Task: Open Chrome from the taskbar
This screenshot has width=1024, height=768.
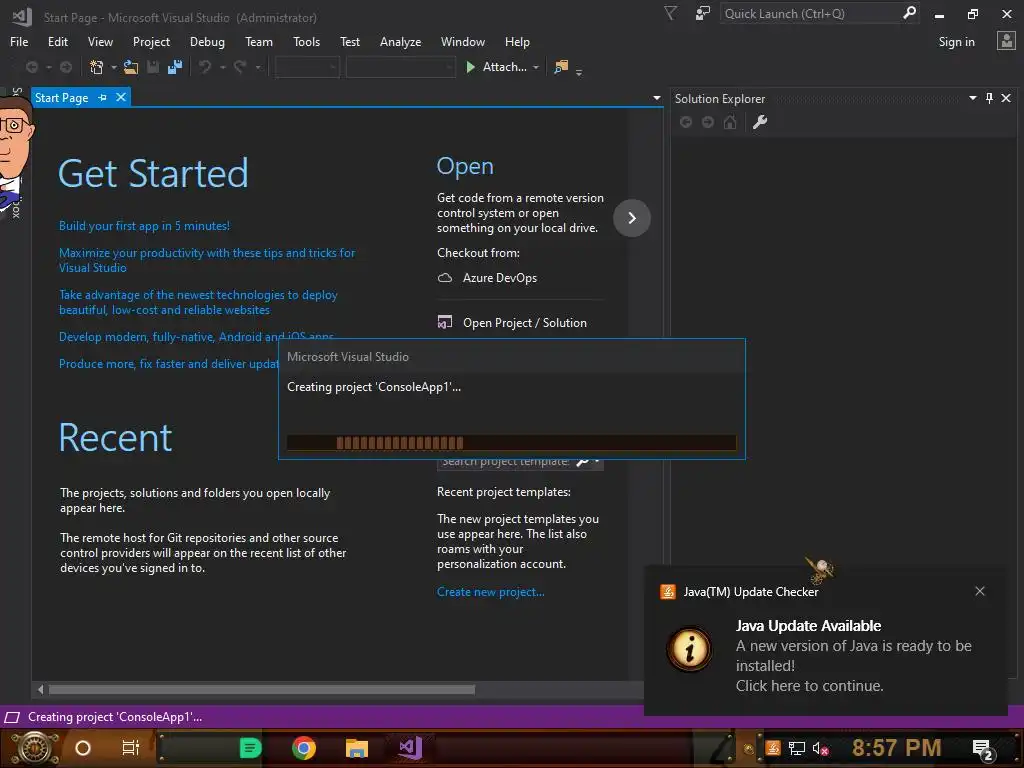Action: 304,748
